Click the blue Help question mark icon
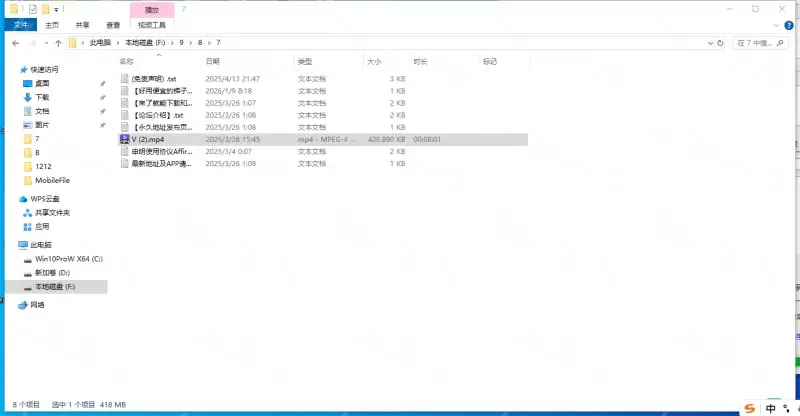This screenshot has width=800, height=416. [791, 25]
